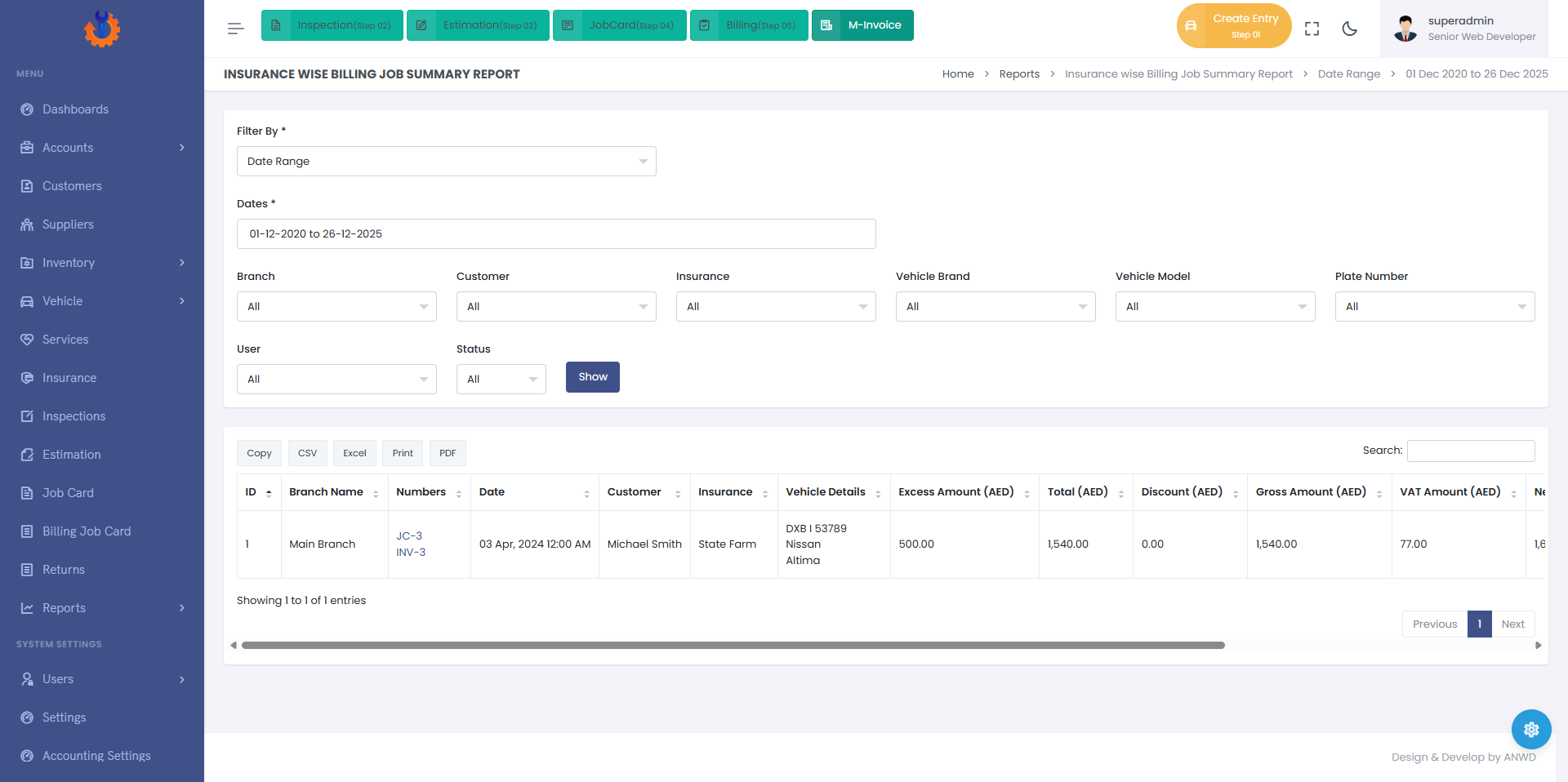Click the Show button
This screenshot has width=1568, height=782.
pos(593,377)
